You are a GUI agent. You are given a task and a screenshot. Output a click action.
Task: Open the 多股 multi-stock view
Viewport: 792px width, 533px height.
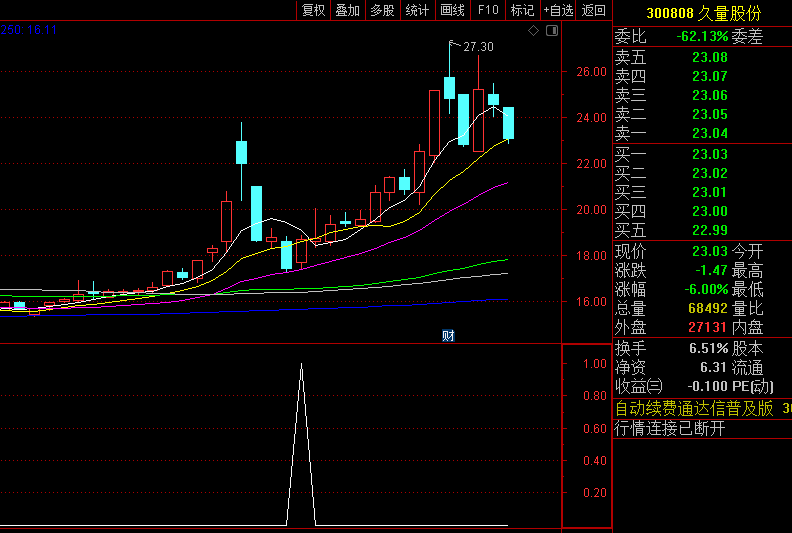coord(382,10)
